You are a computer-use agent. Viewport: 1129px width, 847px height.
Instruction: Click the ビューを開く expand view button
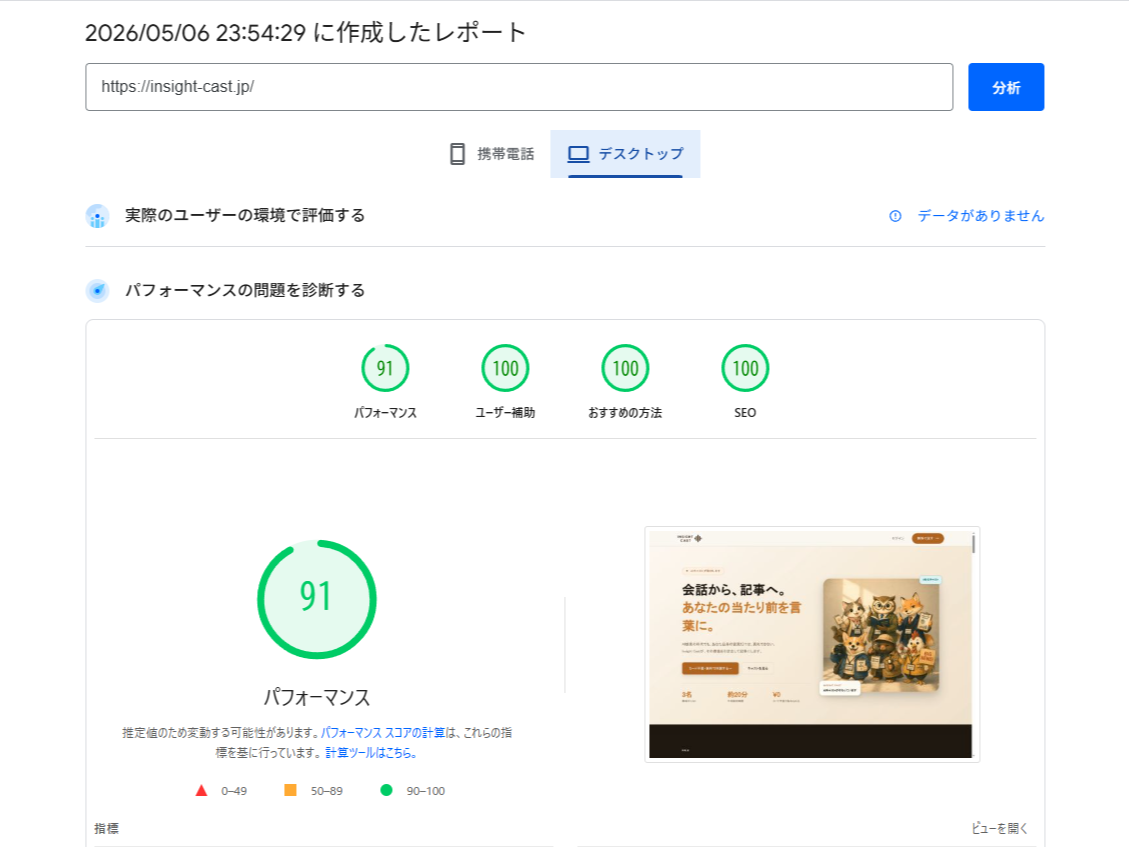999,828
